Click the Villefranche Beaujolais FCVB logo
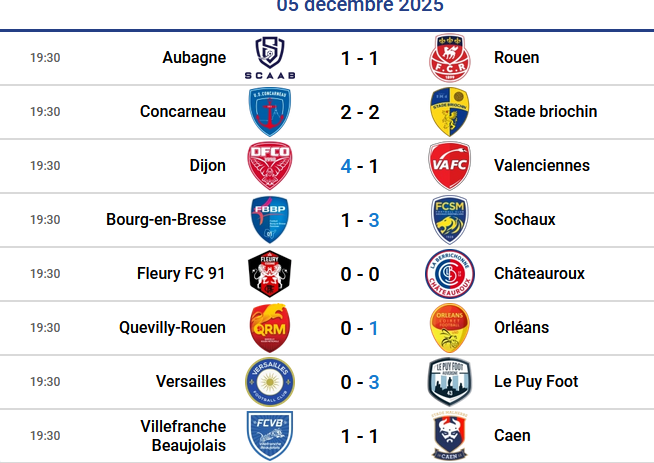 (270, 436)
